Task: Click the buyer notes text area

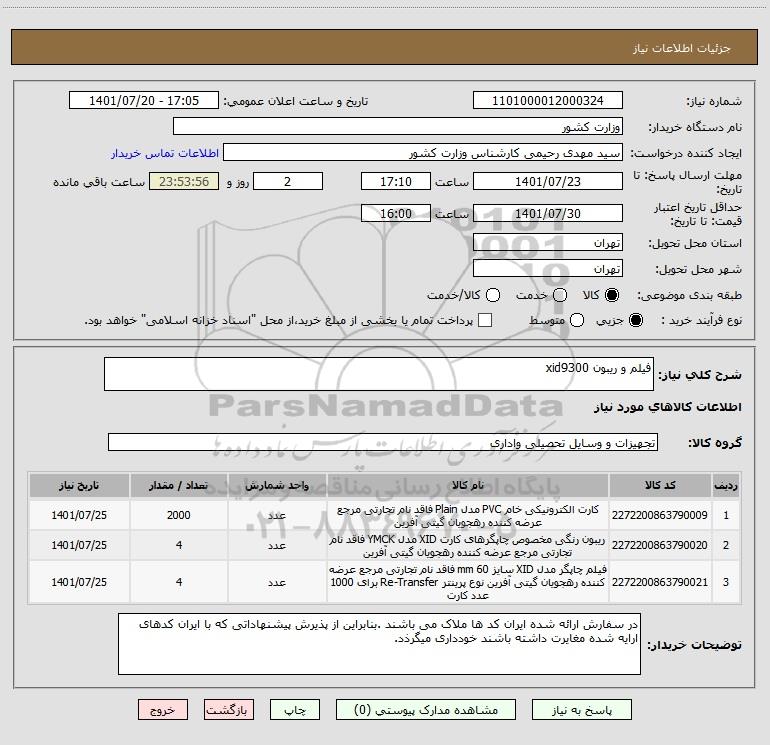Action: (x=379, y=643)
